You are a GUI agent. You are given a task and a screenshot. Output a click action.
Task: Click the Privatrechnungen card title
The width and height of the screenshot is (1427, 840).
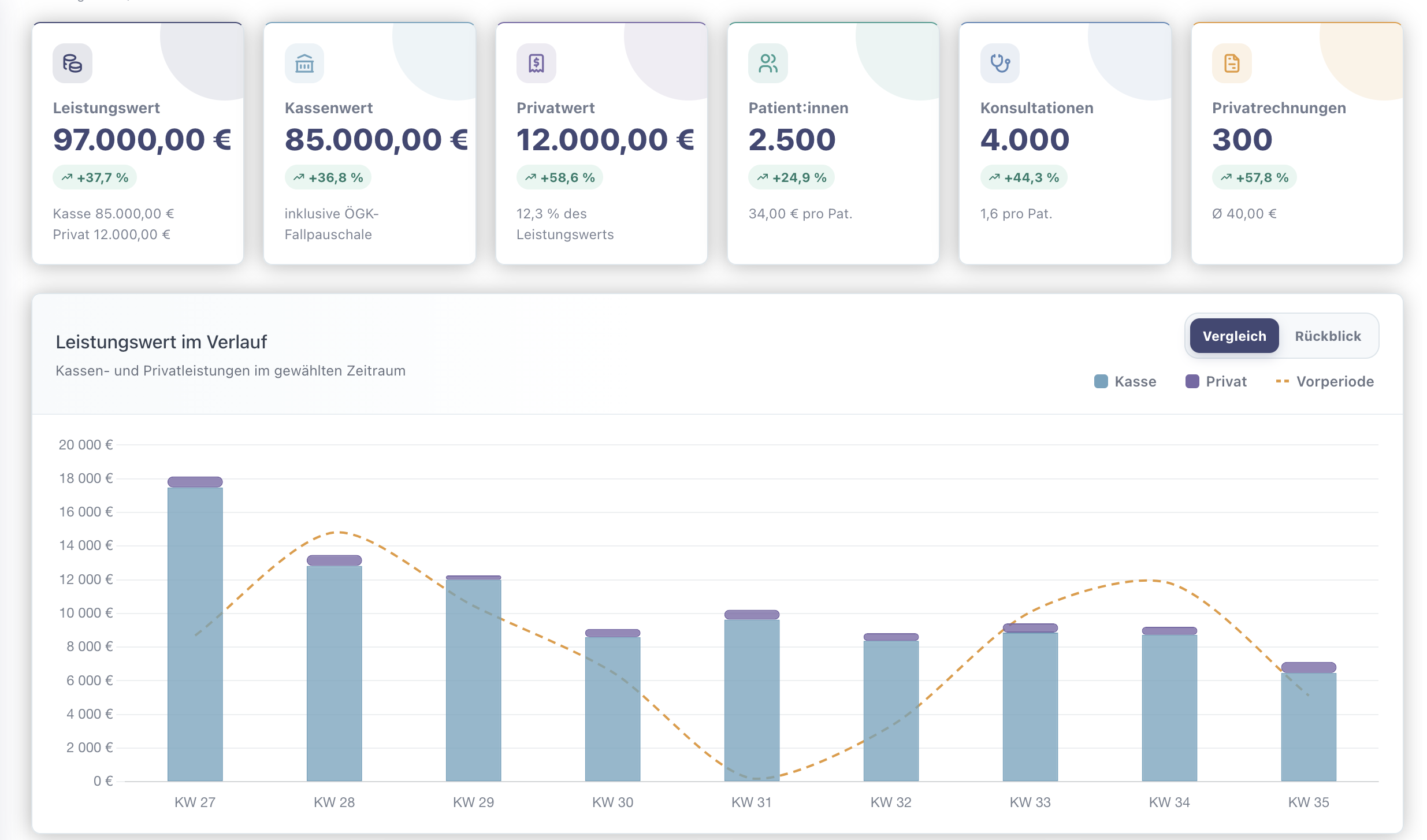click(1279, 108)
